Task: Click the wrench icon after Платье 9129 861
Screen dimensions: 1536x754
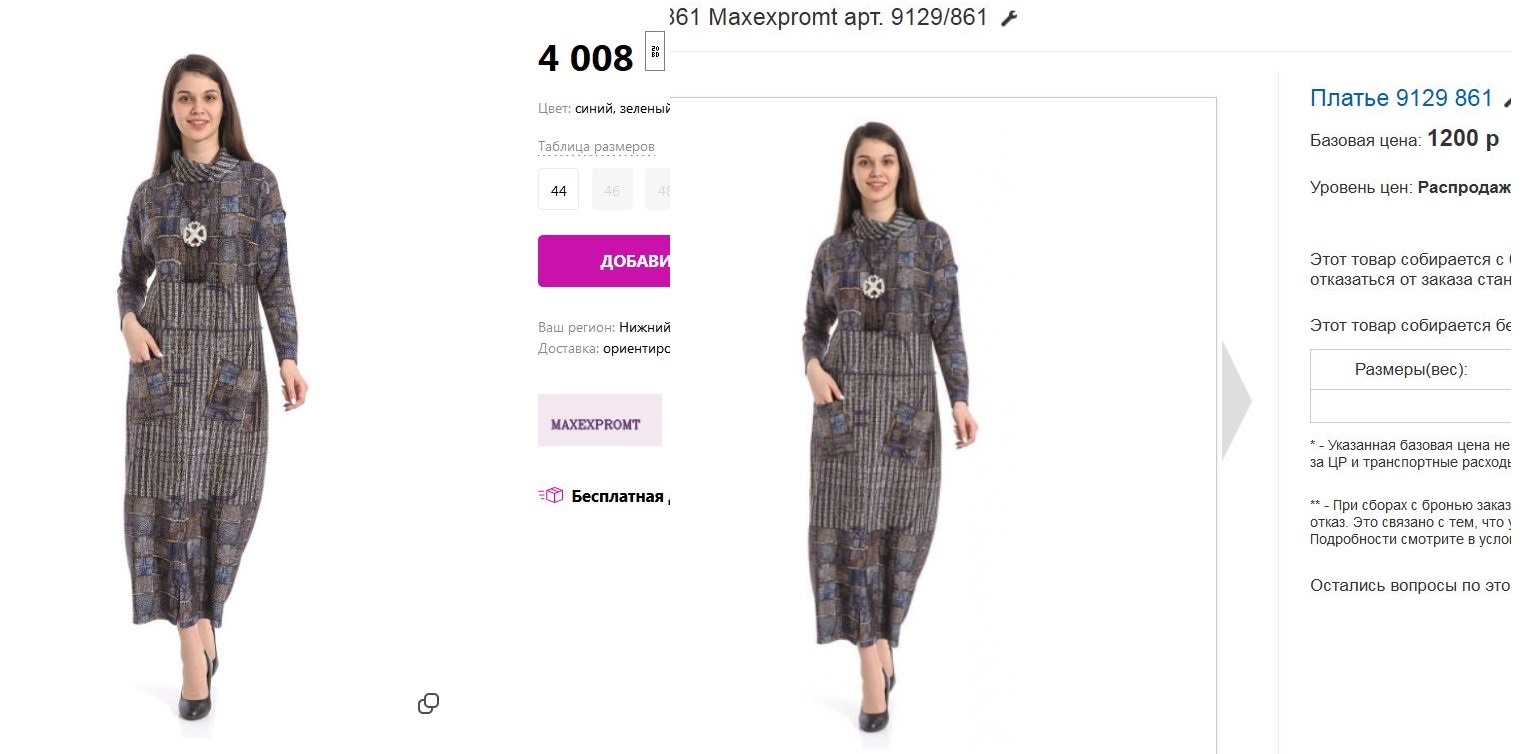Action: pyautogui.click(x=1507, y=101)
